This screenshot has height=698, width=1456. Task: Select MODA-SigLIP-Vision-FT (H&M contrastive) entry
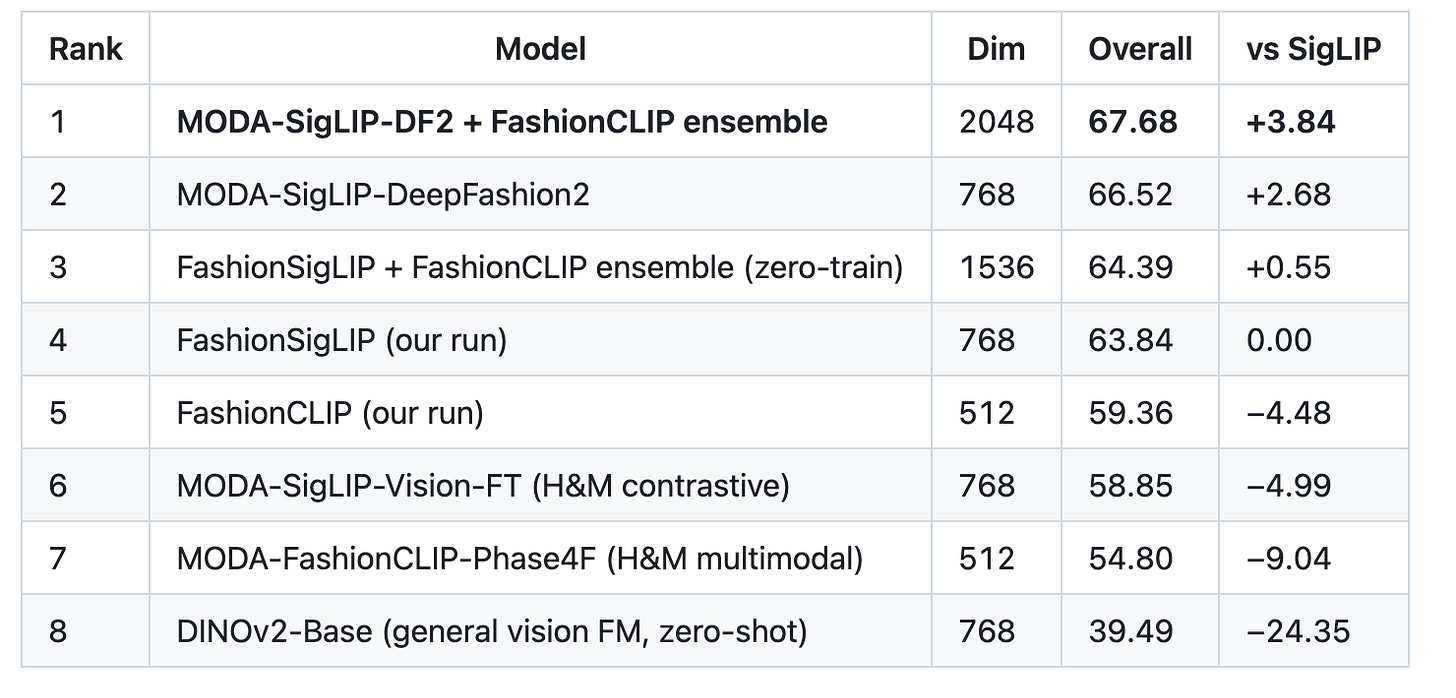tap(483, 486)
